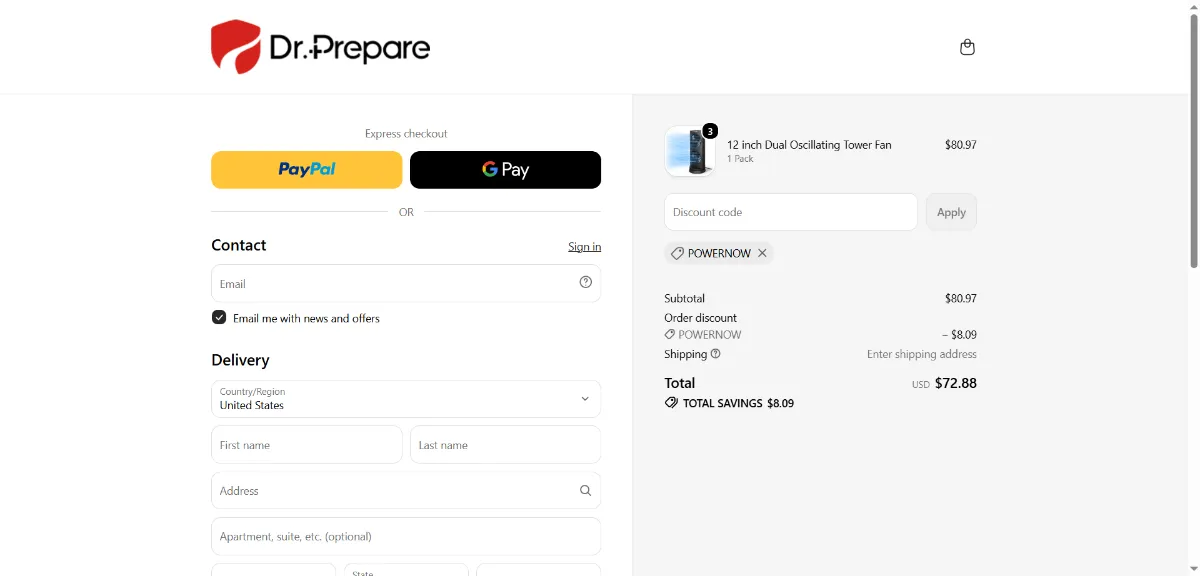The width and height of the screenshot is (1200, 576).
Task: Focus the Discount code field
Action: 791,212
